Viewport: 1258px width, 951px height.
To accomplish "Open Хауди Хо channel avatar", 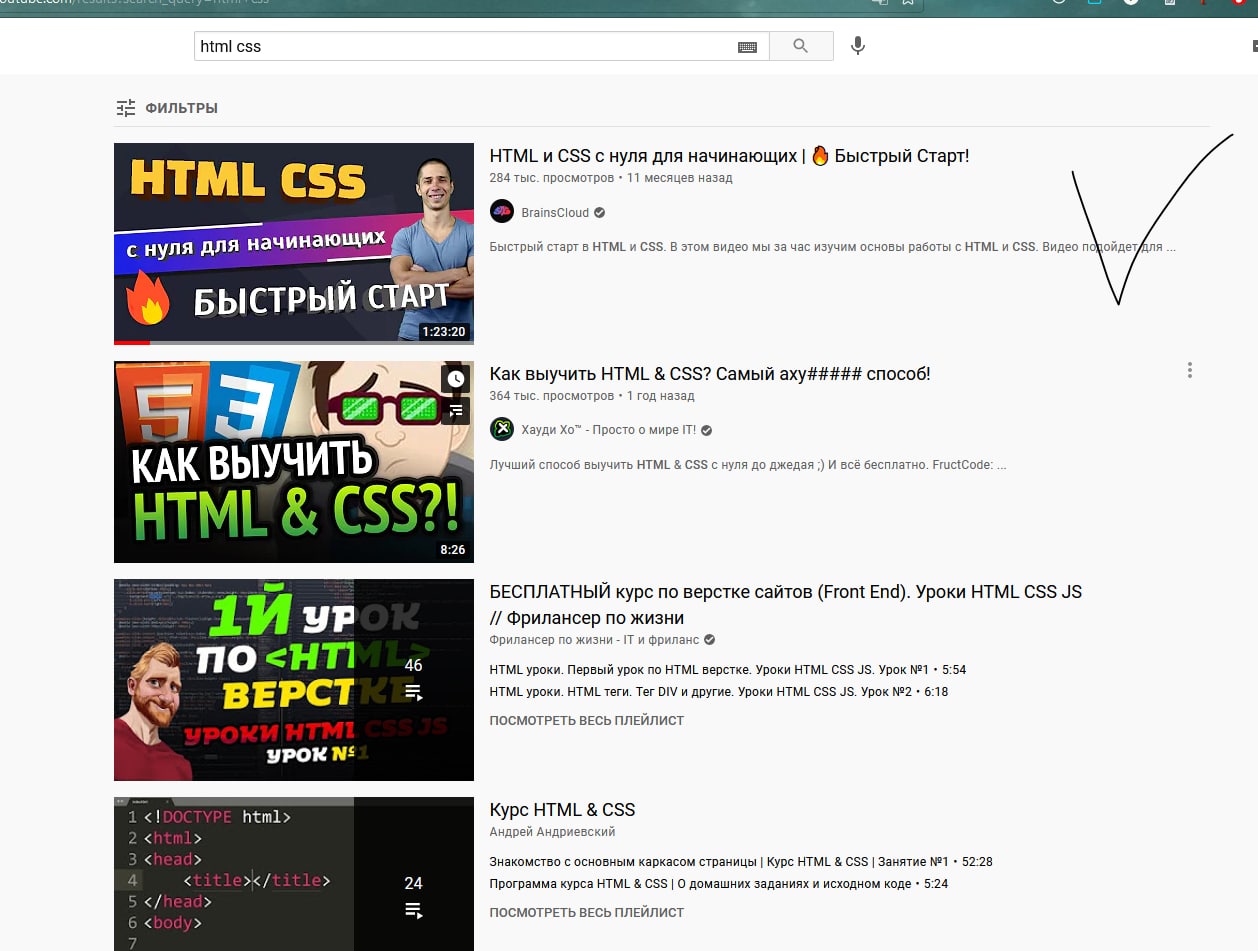I will point(502,430).
